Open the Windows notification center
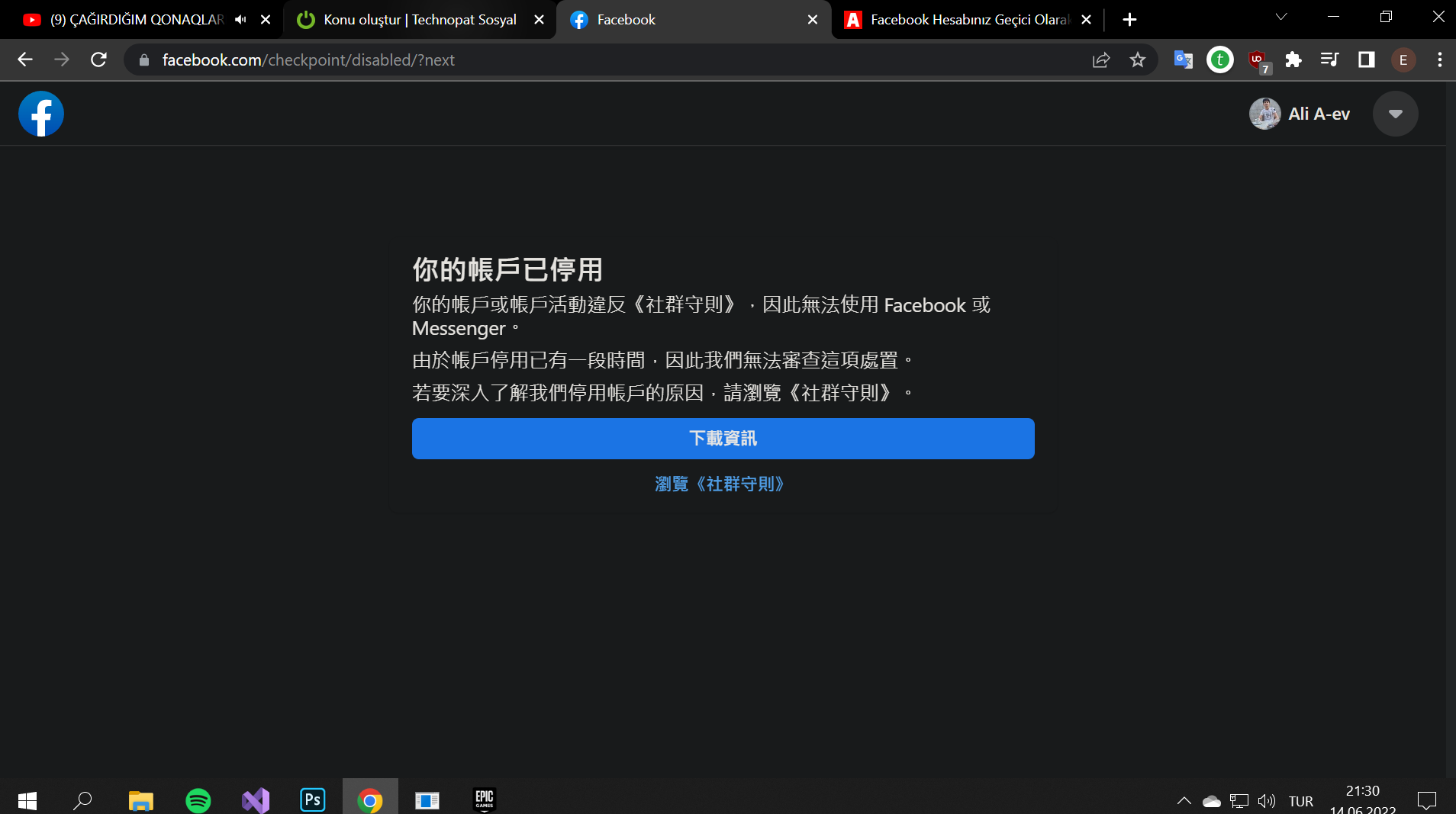Screen dimensions: 1456x814 tap(1426, 800)
